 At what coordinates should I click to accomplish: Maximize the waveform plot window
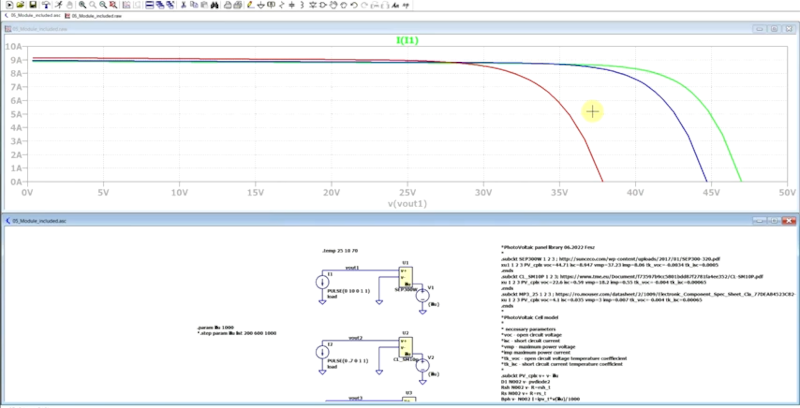pos(776,31)
